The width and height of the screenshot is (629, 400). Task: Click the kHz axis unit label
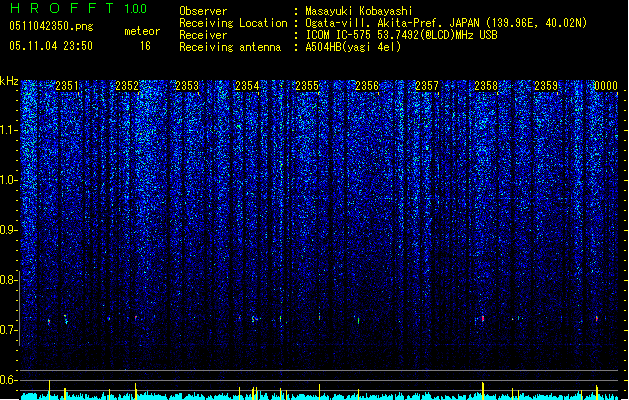pos(9,81)
